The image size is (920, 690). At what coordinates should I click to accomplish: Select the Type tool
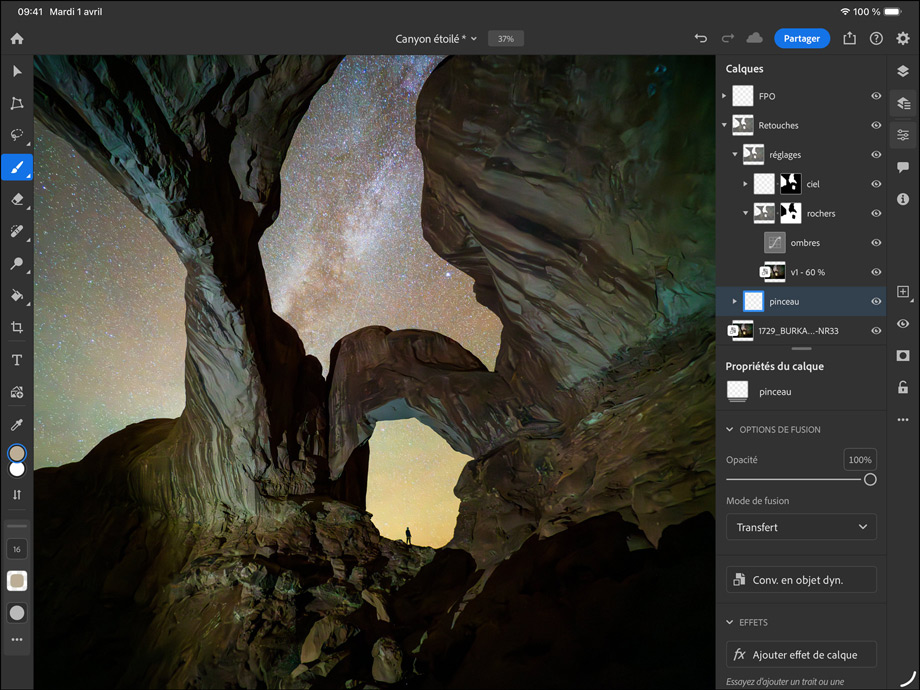(x=16, y=359)
